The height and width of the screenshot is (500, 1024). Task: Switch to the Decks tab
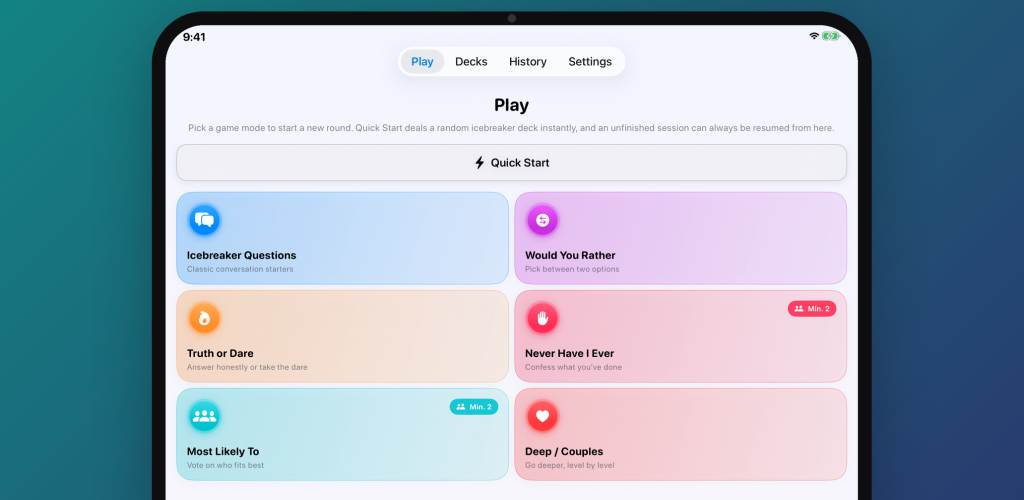471,61
